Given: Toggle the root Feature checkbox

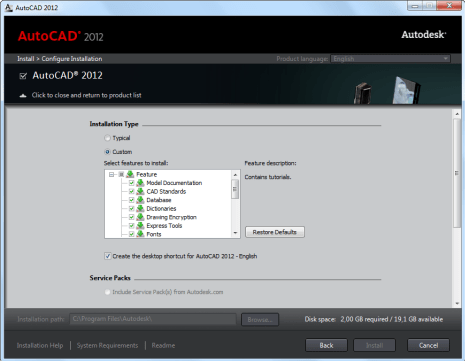Looking at the screenshot, I should pyautogui.click(x=121, y=174).
